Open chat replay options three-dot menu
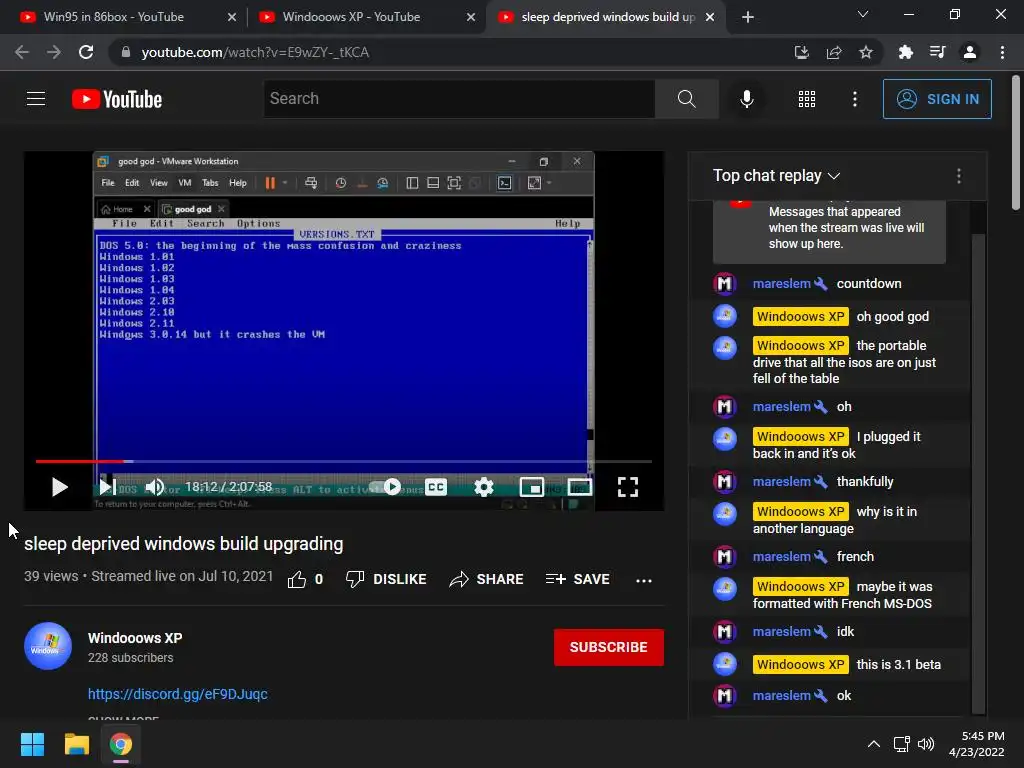This screenshot has width=1024, height=768. pyautogui.click(x=959, y=176)
